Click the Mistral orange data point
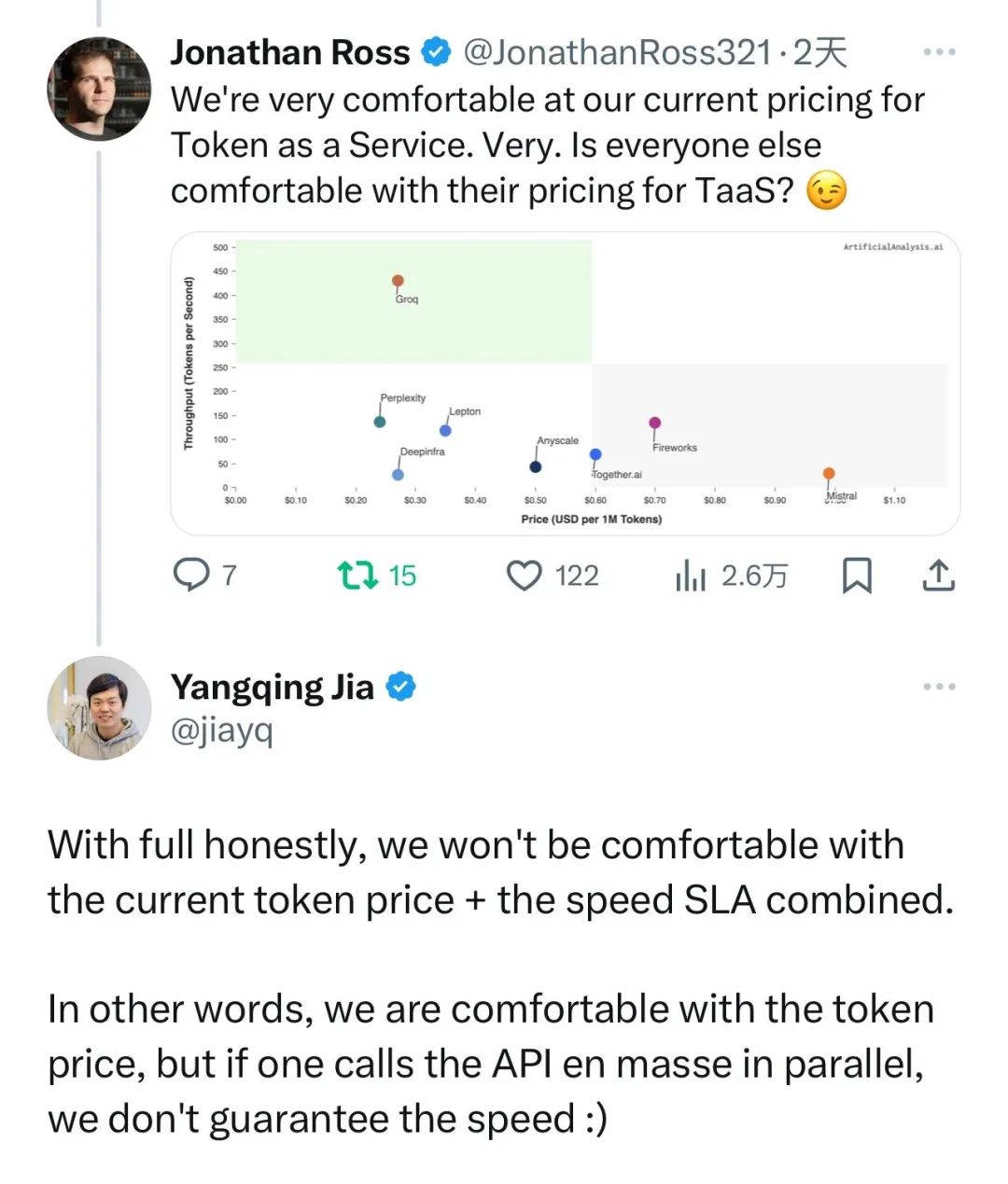Screen dimensions: 1008x1184 point(829,474)
